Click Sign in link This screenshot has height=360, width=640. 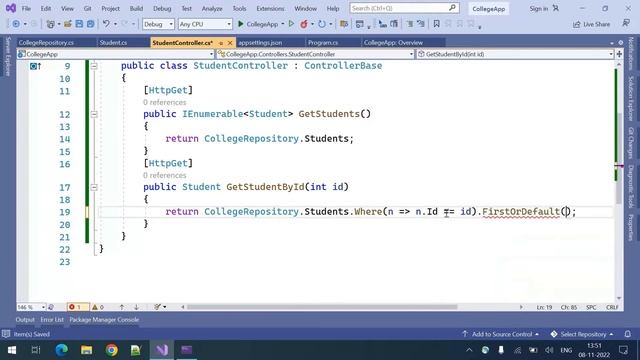(x=539, y=8)
